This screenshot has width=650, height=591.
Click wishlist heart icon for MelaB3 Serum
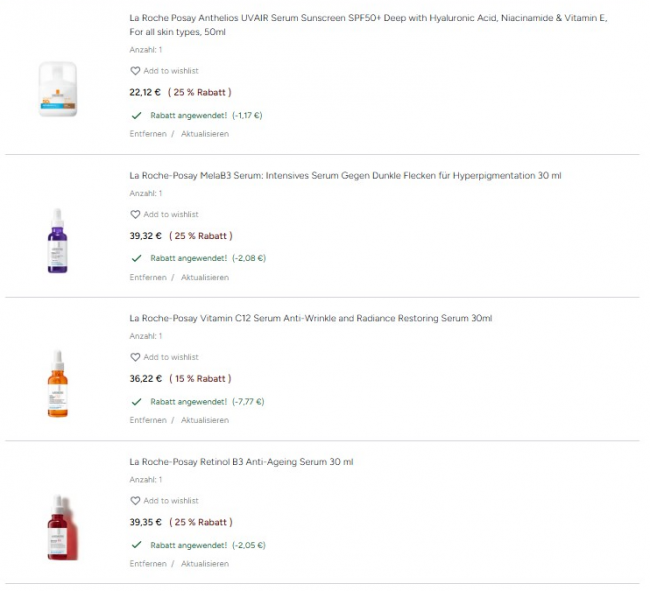click(x=135, y=214)
